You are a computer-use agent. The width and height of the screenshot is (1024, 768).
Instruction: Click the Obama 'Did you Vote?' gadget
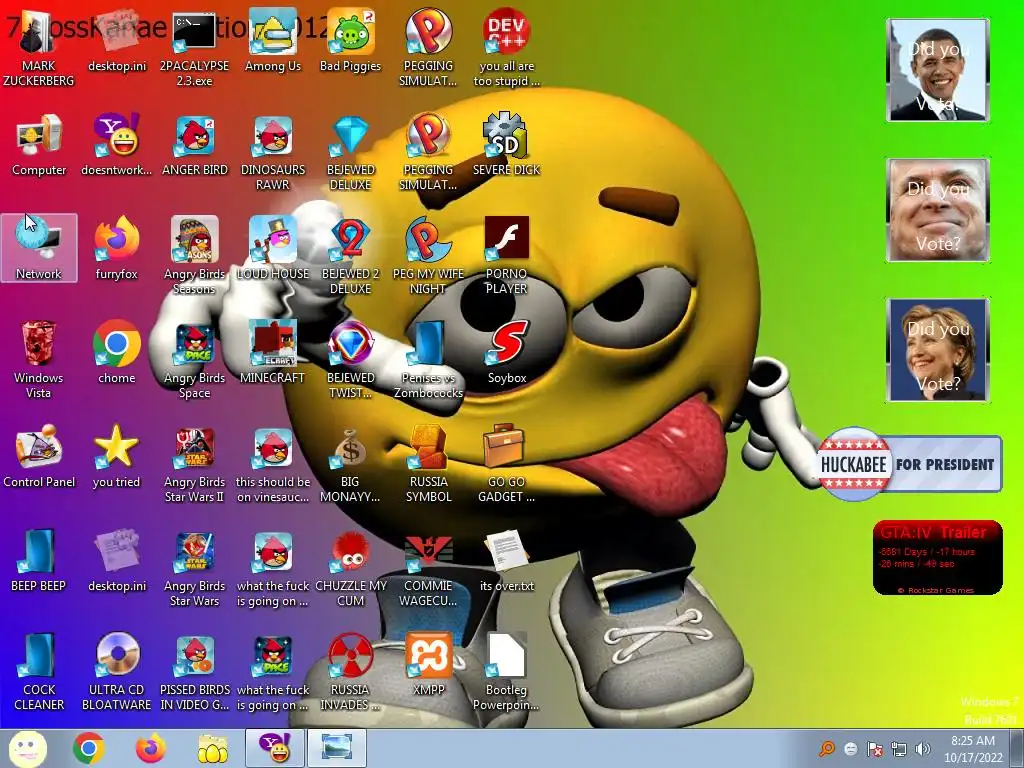pyautogui.click(x=938, y=70)
